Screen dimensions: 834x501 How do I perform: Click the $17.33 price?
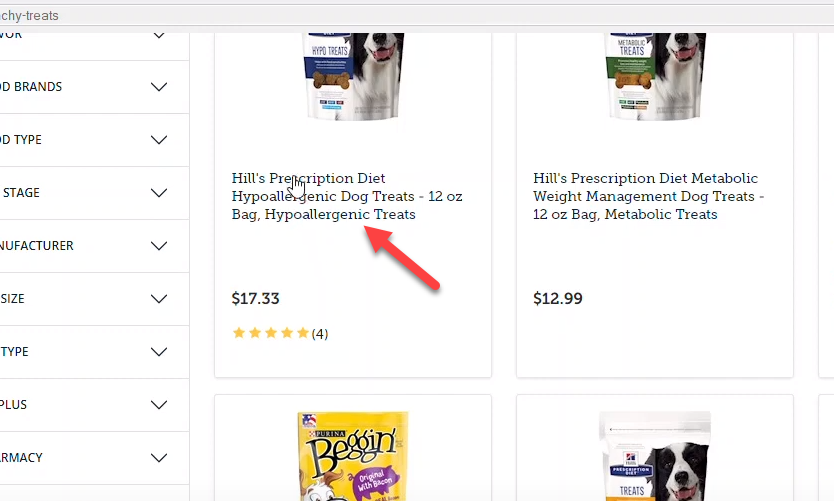[x=255, y=298]
